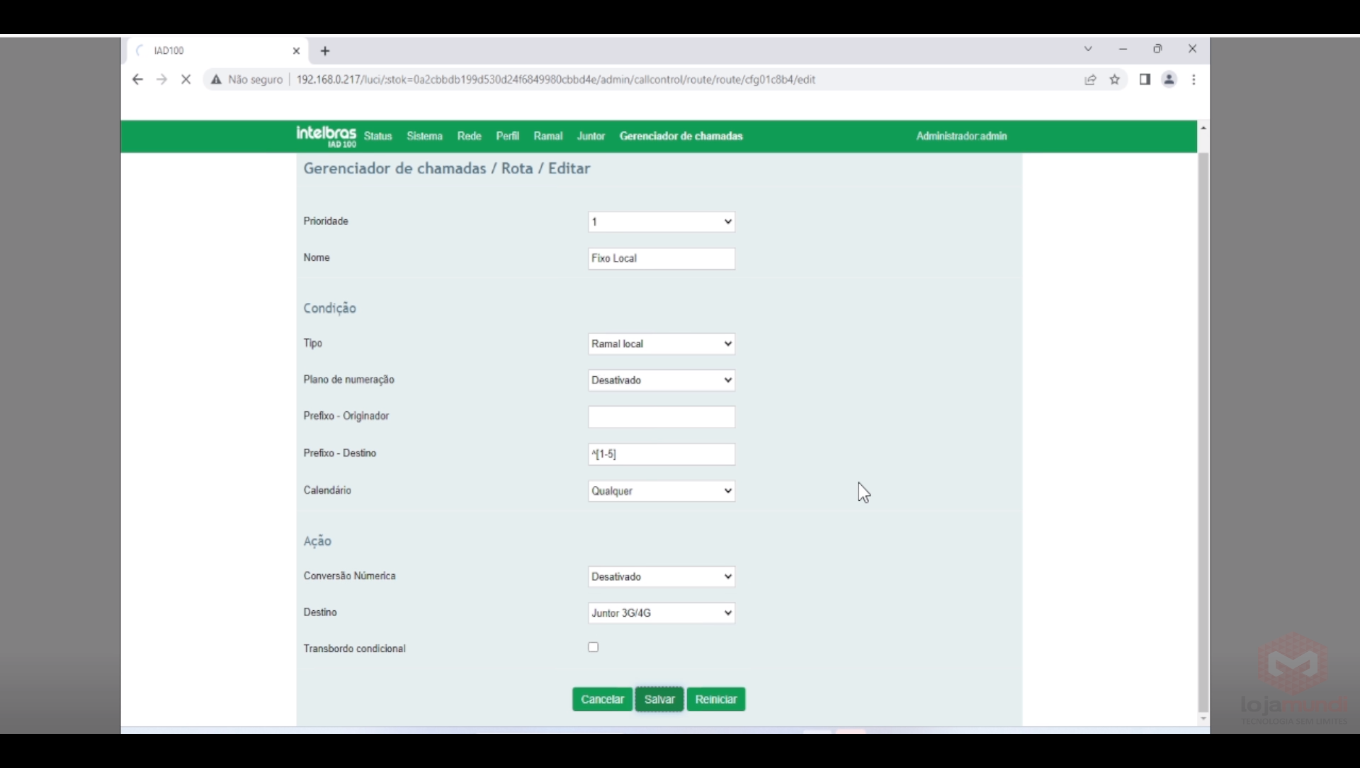This screenshot has width=1360, height=768.
Task: Click the Reiniciar button
Action: pyautogui.click(x=716, y=699)
